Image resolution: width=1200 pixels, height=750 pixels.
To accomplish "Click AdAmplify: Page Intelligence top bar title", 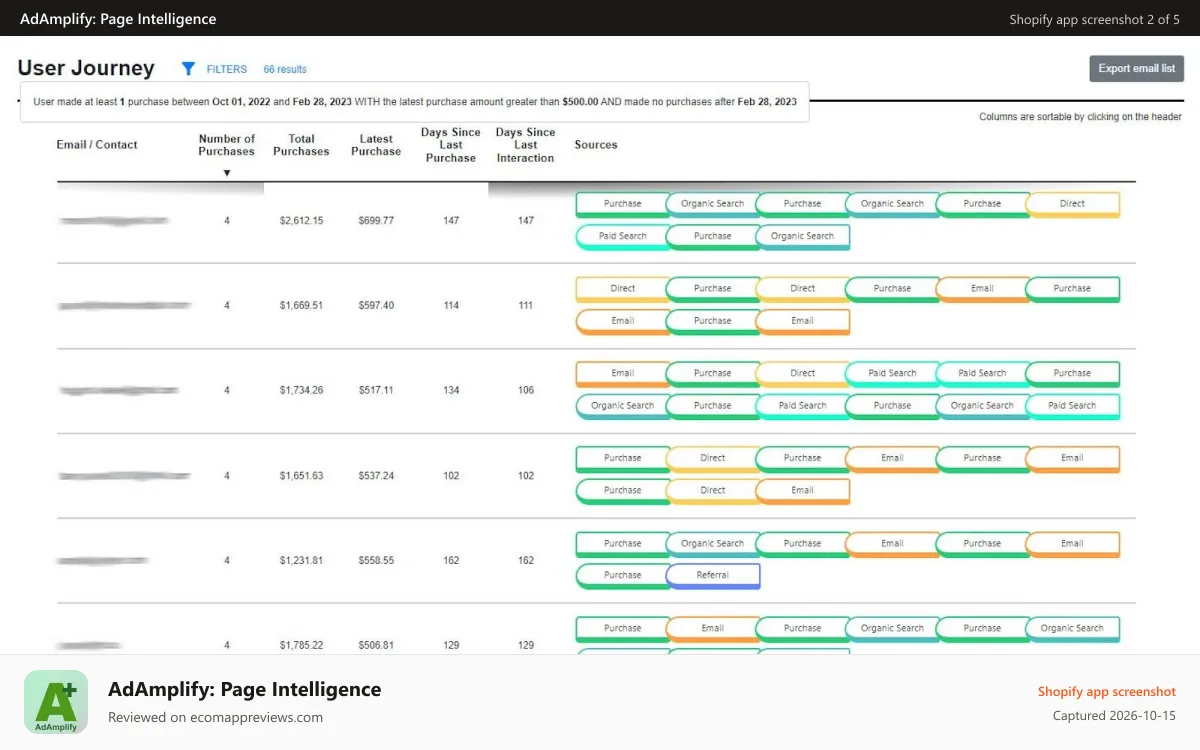I will [118, 19].
